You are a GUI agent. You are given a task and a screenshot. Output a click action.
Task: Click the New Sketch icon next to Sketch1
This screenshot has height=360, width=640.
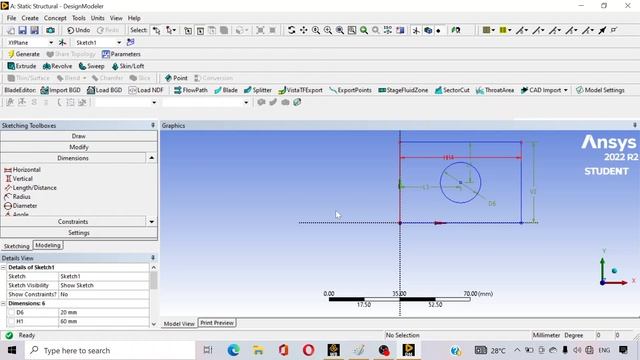131,42
